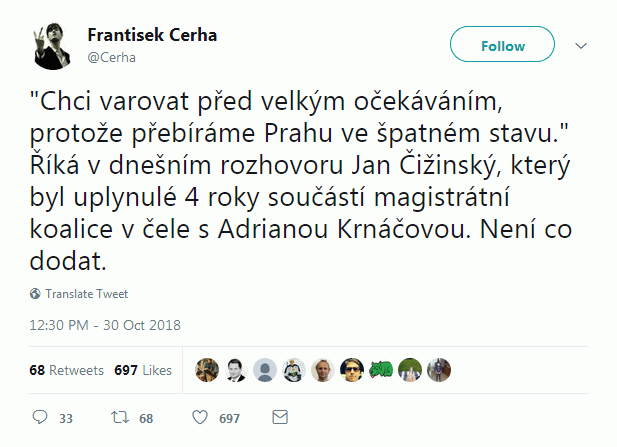Show the list of 68 Retweets
Image resolution: width=617 pixels, height=447 pixels.
coord(66,370)
